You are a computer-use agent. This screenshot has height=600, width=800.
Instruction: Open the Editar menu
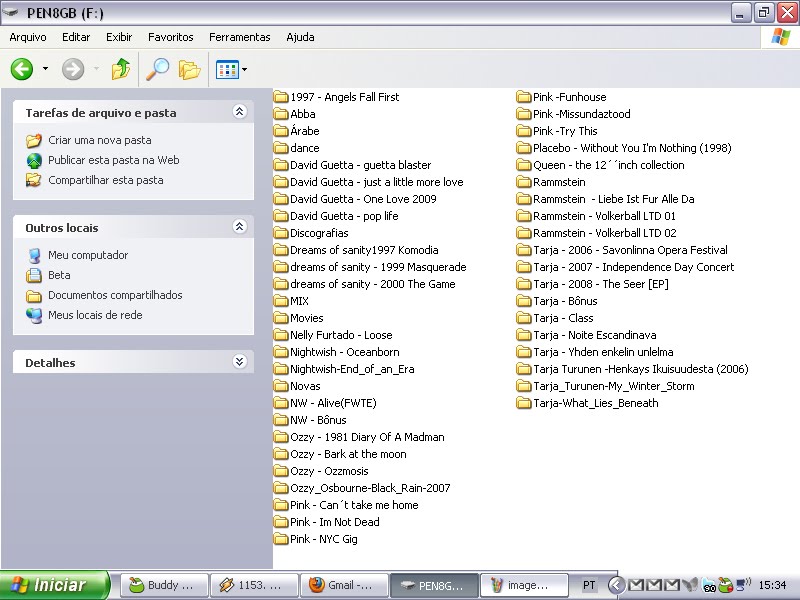76,37
